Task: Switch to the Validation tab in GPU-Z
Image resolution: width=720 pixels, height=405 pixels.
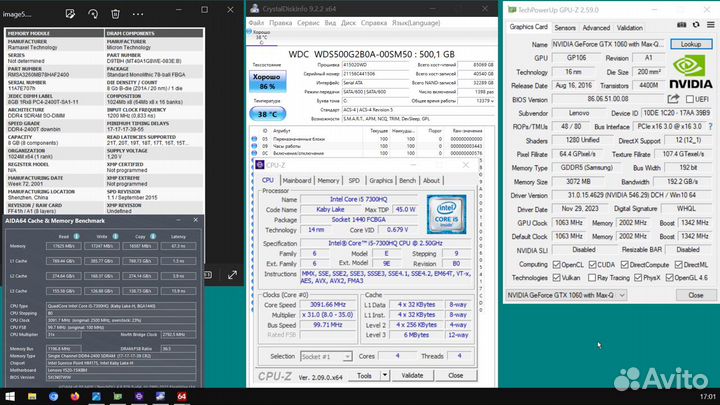Action: 630,28
